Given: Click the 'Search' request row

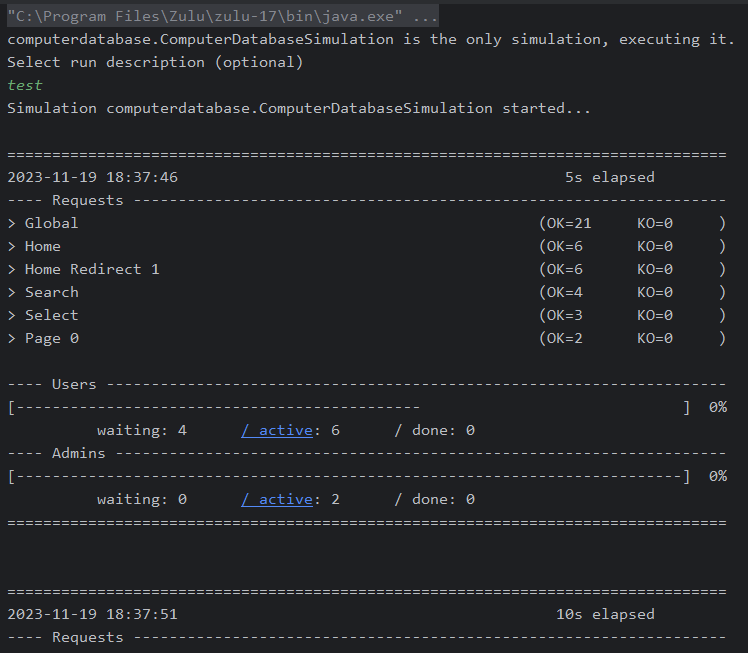Looking at the screenshot, I should [366, 292].
